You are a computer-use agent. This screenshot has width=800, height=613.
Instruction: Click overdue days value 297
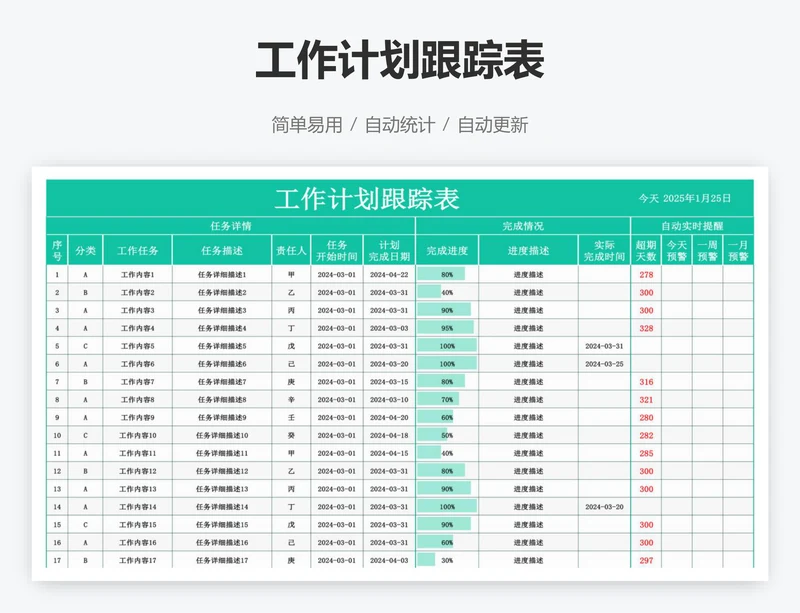(x=646, y=560)
